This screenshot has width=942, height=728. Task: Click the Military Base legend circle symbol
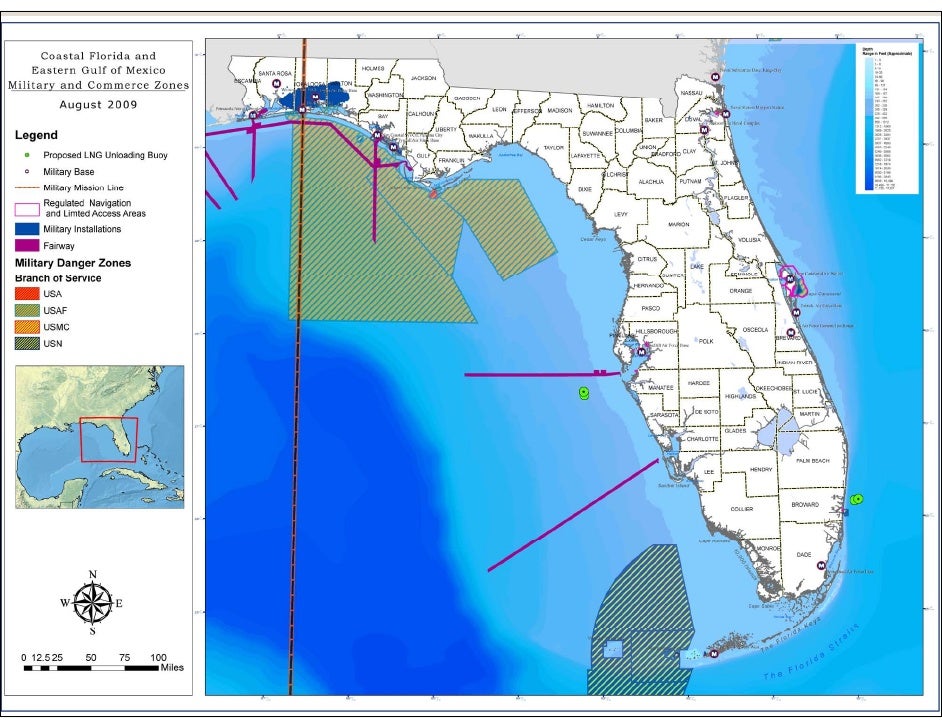click(27, 172)
